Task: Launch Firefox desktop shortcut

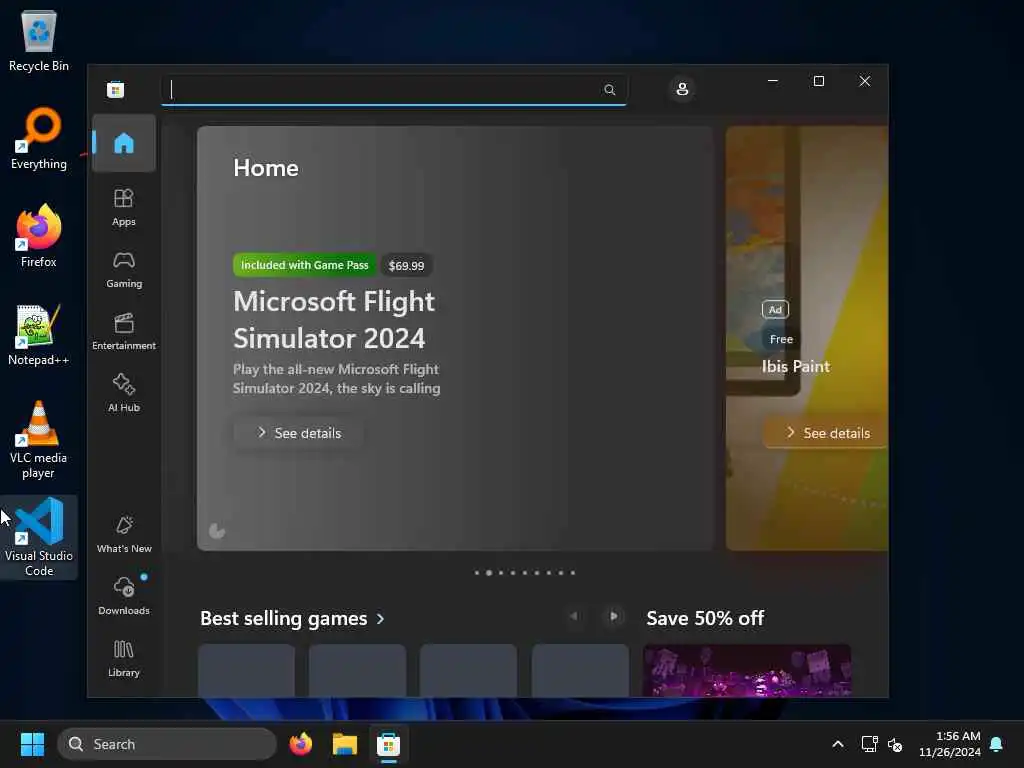Action: [x=39, y=236]
